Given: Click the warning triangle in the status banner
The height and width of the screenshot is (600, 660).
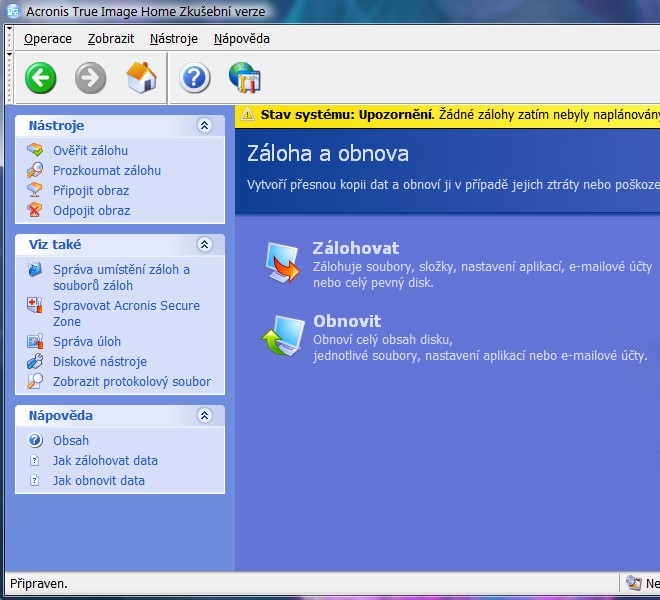Looking at the screenshot, I should (x=248, y=115).
